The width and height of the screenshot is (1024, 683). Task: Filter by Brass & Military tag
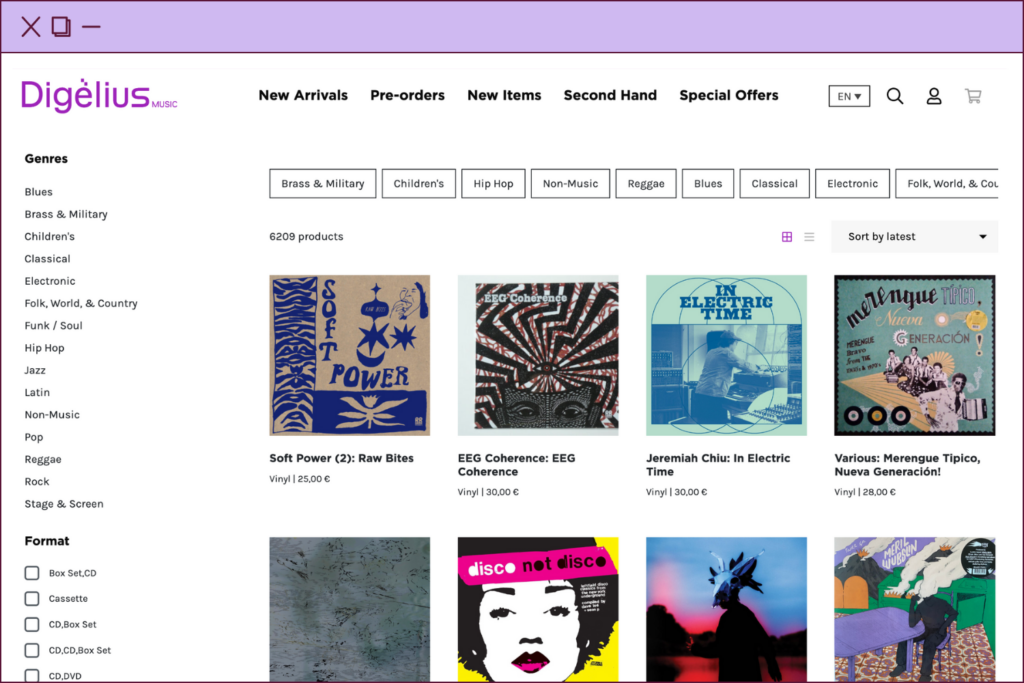pyautogui.click(x=323, y=184)
